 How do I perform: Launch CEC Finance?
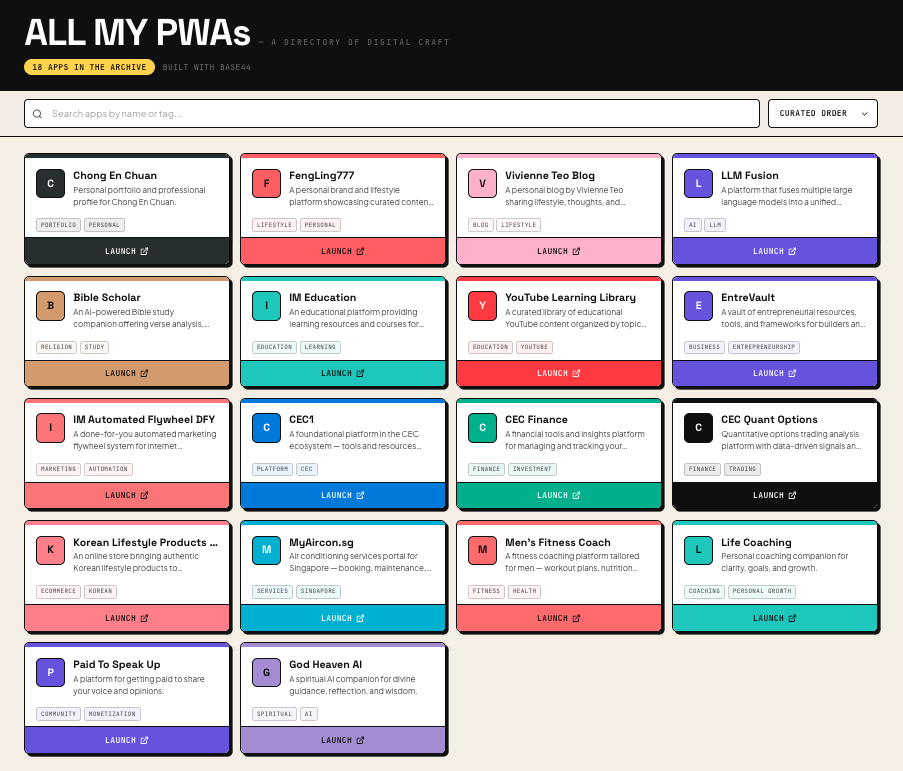coord(559,495)
